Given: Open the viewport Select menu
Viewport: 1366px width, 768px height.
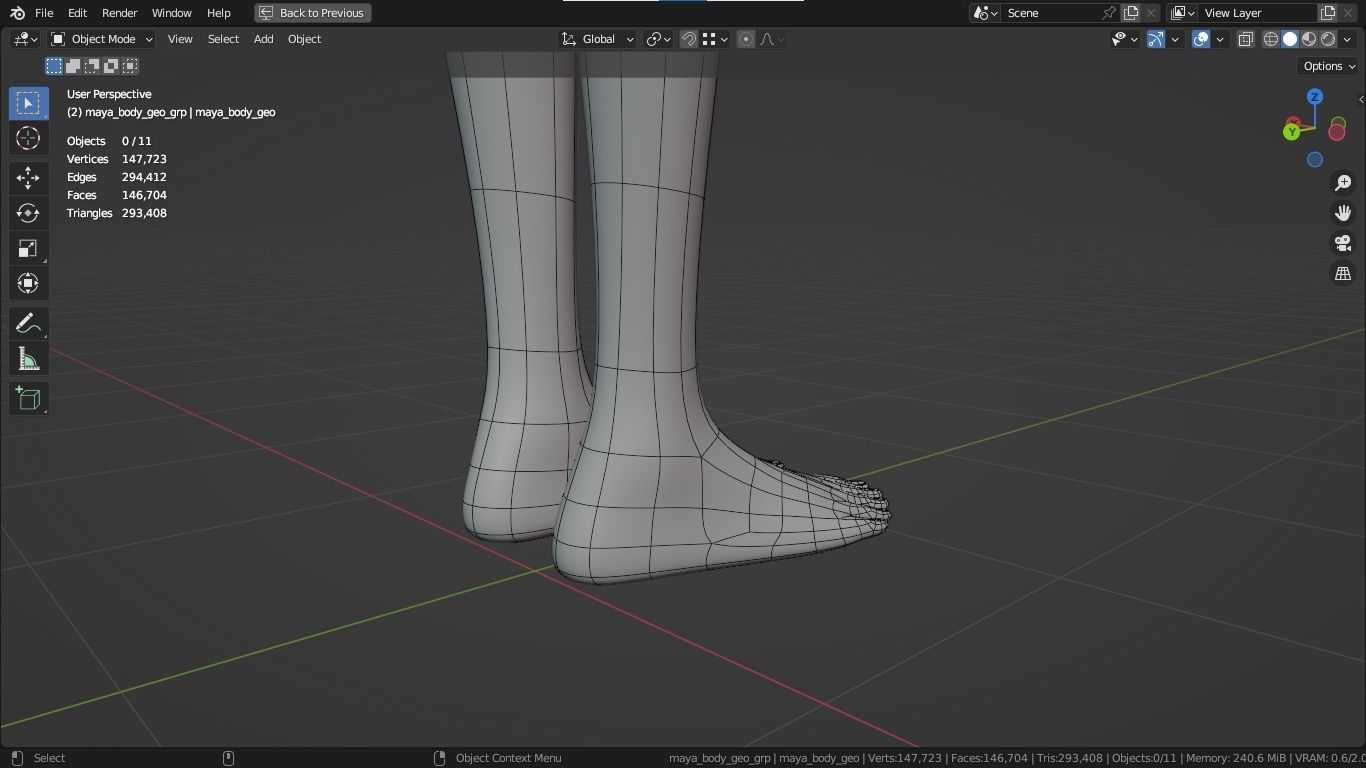Looking at the screenshot, I should click(x=223, y=39).
